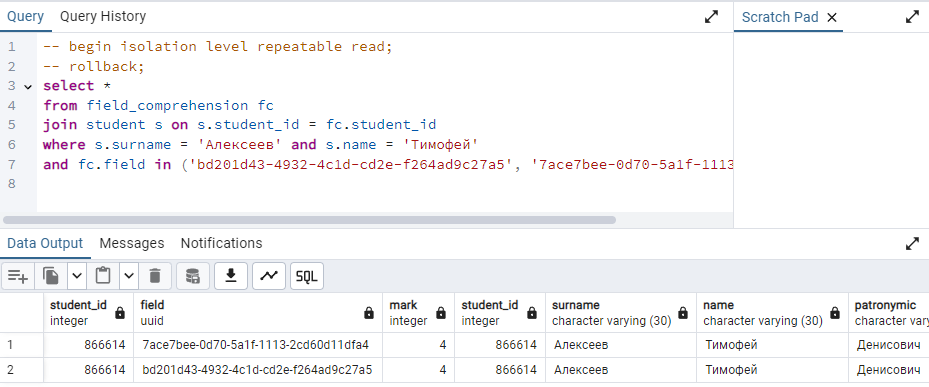Open the Graph Visualiser icon
This screenshot has height=387, width=929.
269,276
